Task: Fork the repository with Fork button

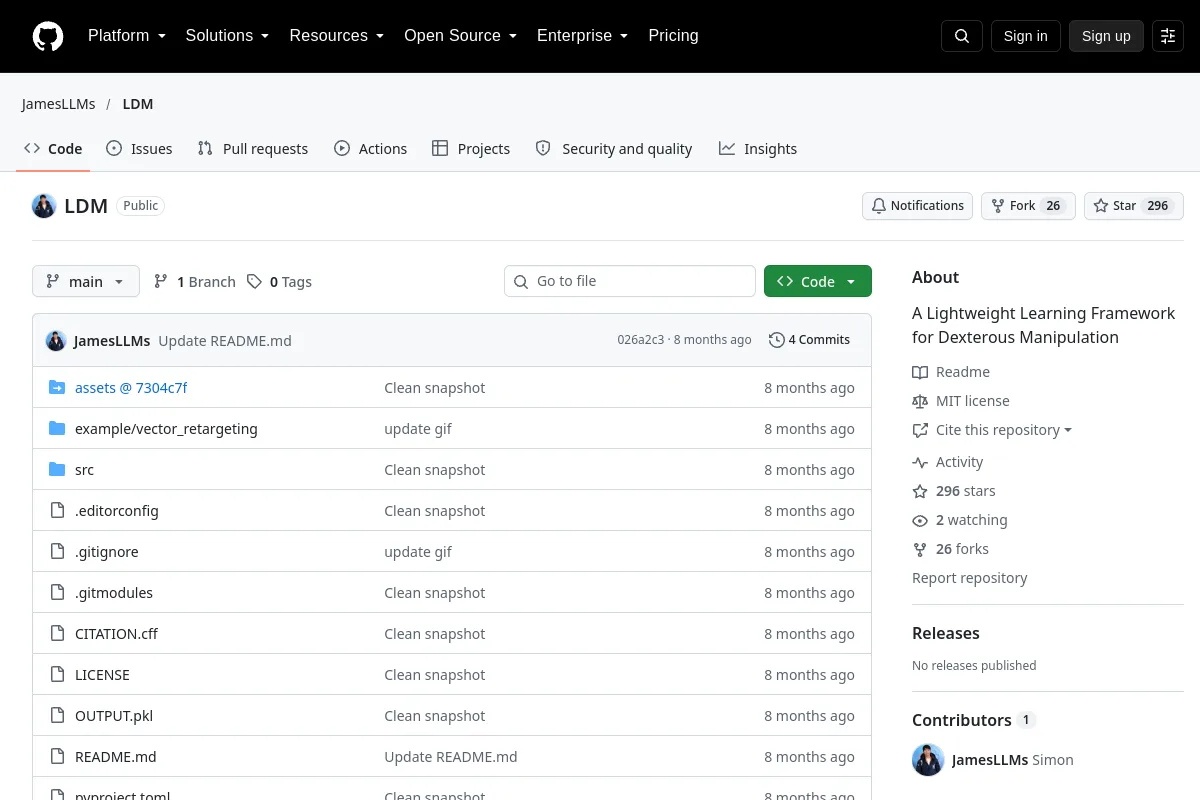Action: click(1028, 206)
